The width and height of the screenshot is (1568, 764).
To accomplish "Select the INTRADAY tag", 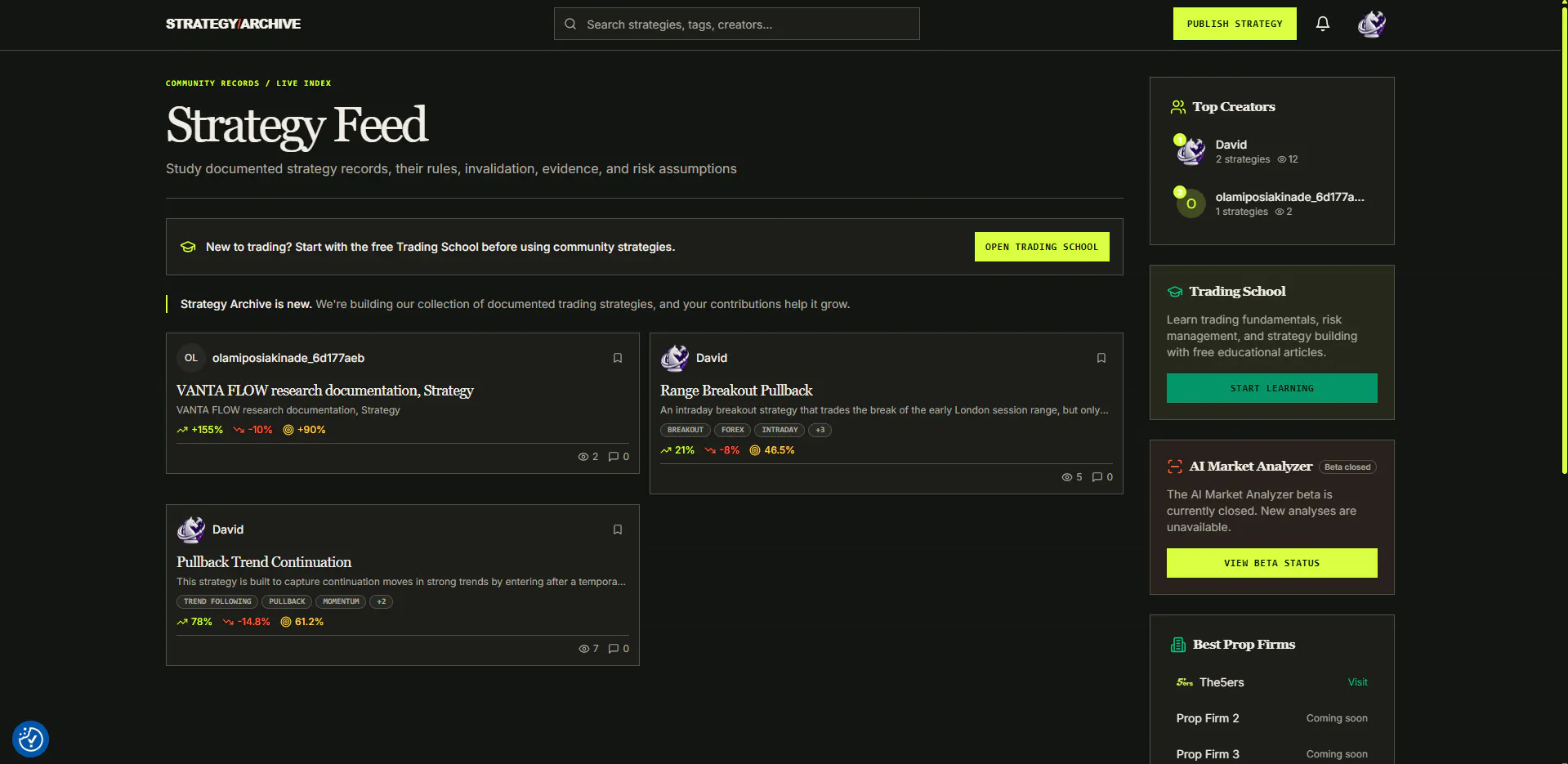I will point(780,430).
